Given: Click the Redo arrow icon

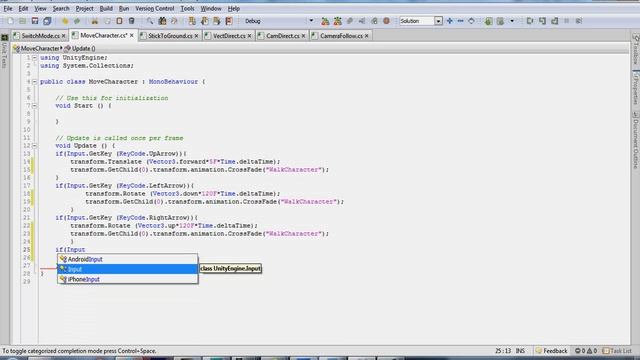Looking at the screenshot, I should (x=77, y=21).
